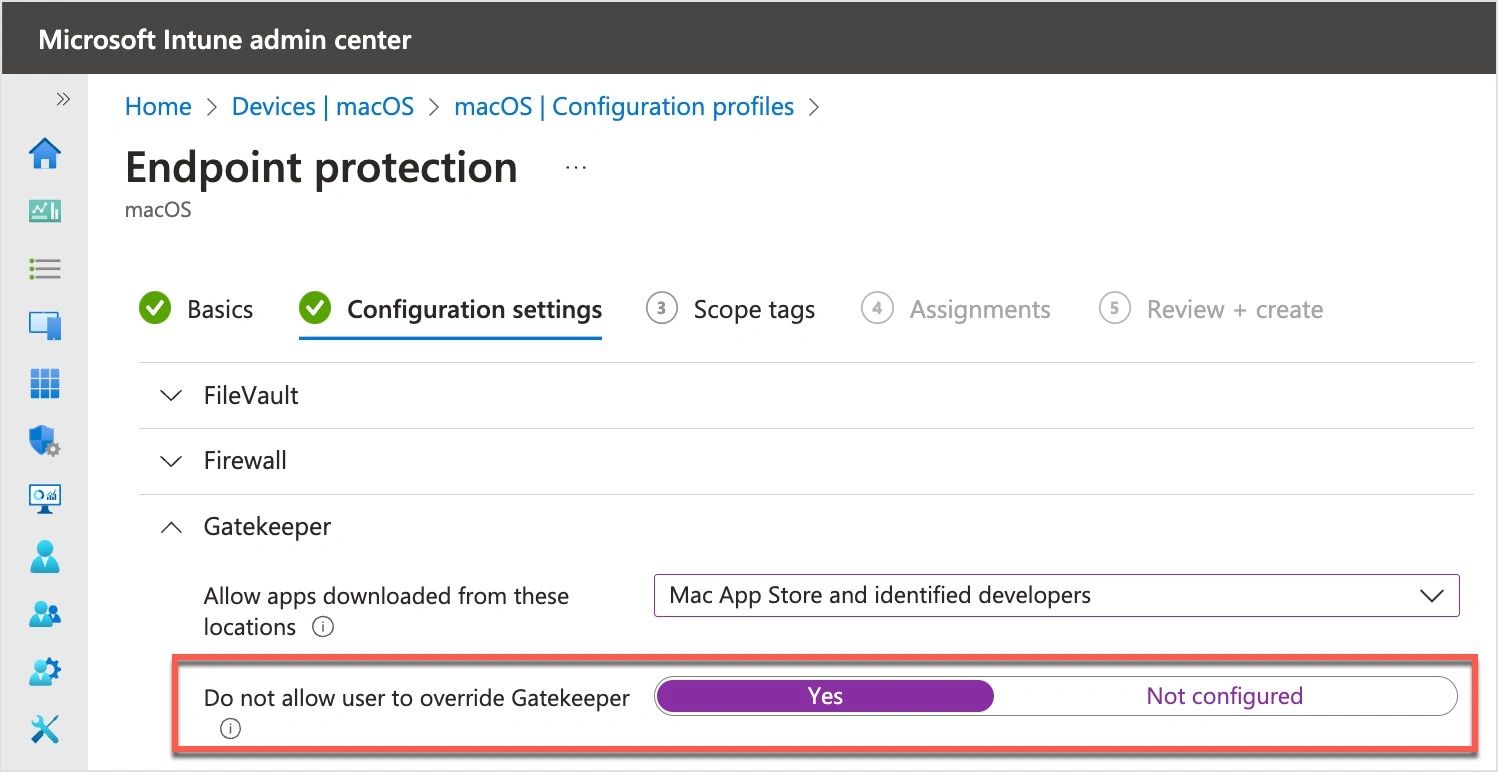1498x772 pixels.
Task: Open the Devices sidebar icon
Action: coord(45,325)
